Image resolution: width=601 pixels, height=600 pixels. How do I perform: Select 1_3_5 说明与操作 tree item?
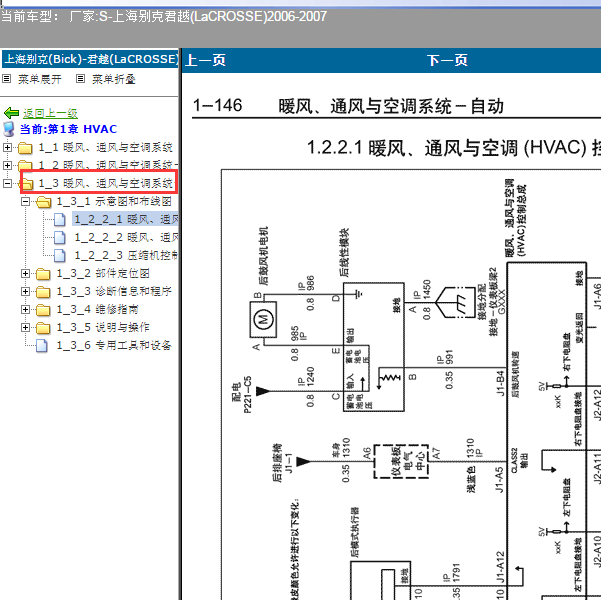click(x=103, y=327)
